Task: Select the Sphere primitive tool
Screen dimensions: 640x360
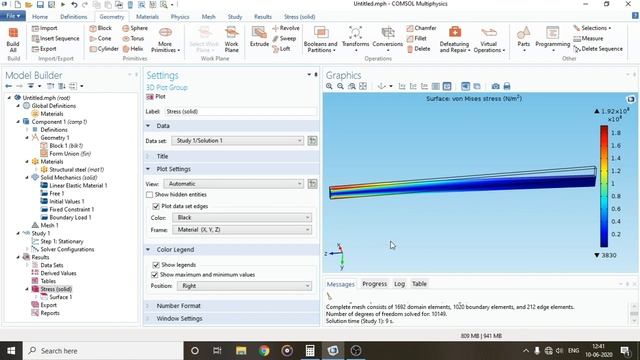Action: click(135, 28)
